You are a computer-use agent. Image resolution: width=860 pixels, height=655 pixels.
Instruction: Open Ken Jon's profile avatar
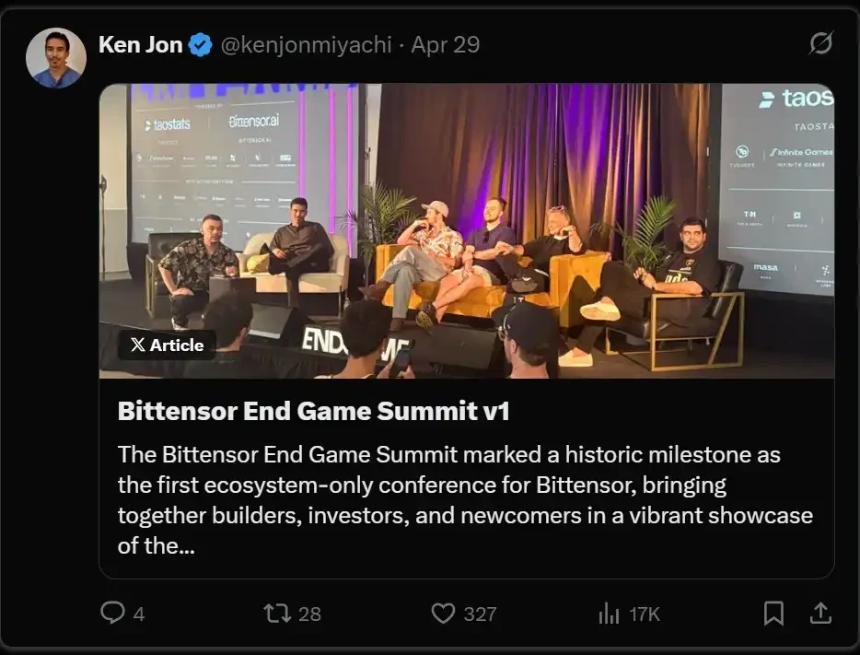(56, 58)
